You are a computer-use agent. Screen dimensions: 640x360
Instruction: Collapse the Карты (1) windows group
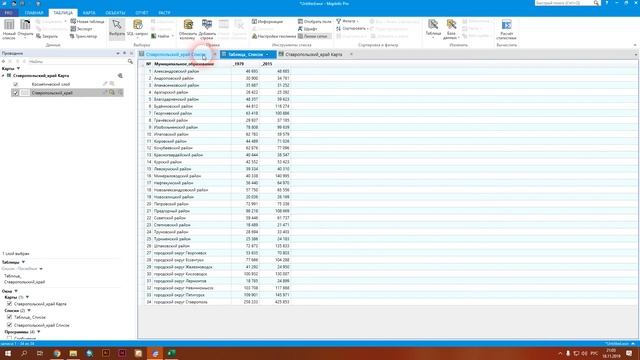[27, 297]
